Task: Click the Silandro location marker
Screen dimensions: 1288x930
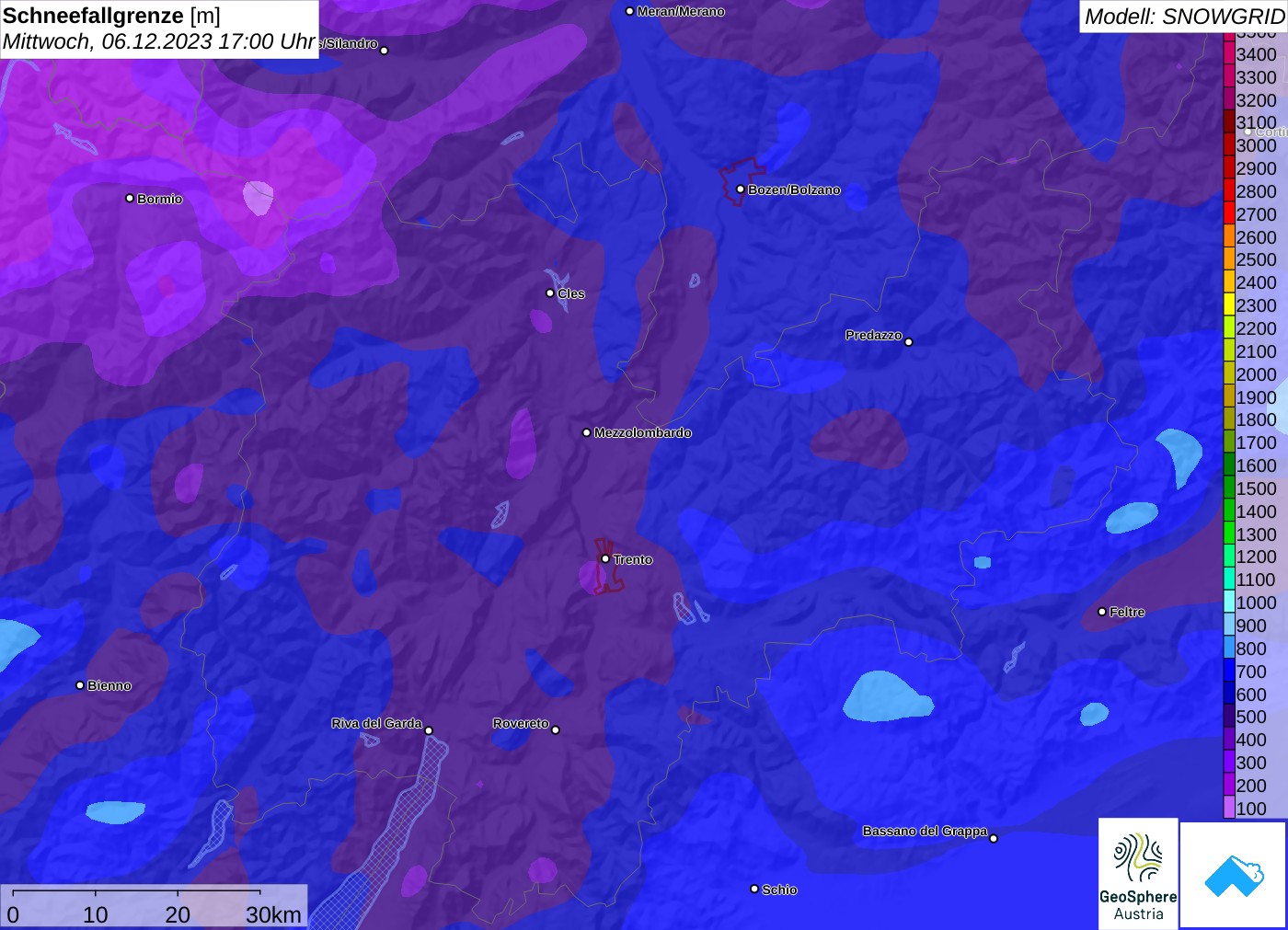Action: (385, 51)
